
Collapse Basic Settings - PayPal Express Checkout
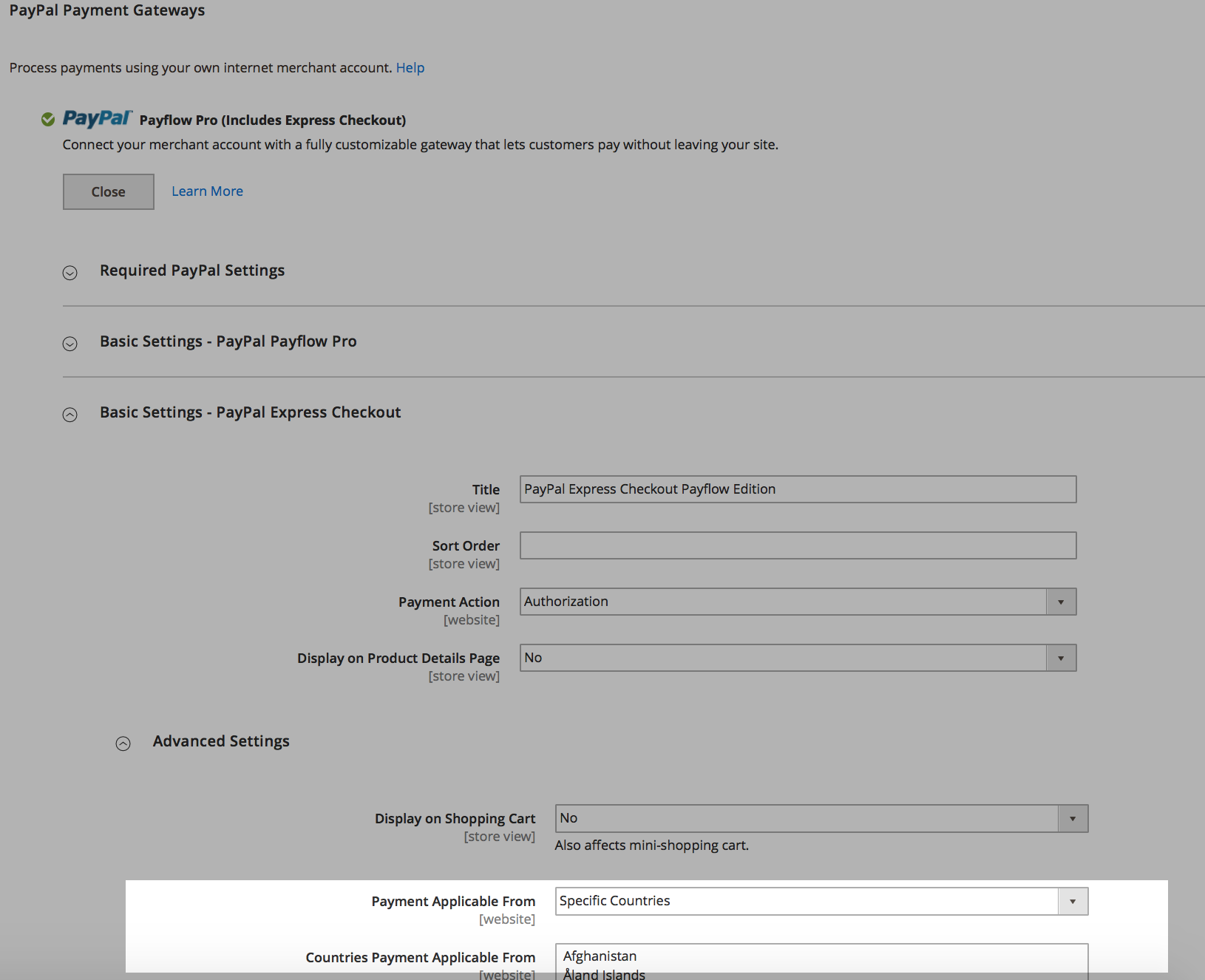[x=70, y=415]
